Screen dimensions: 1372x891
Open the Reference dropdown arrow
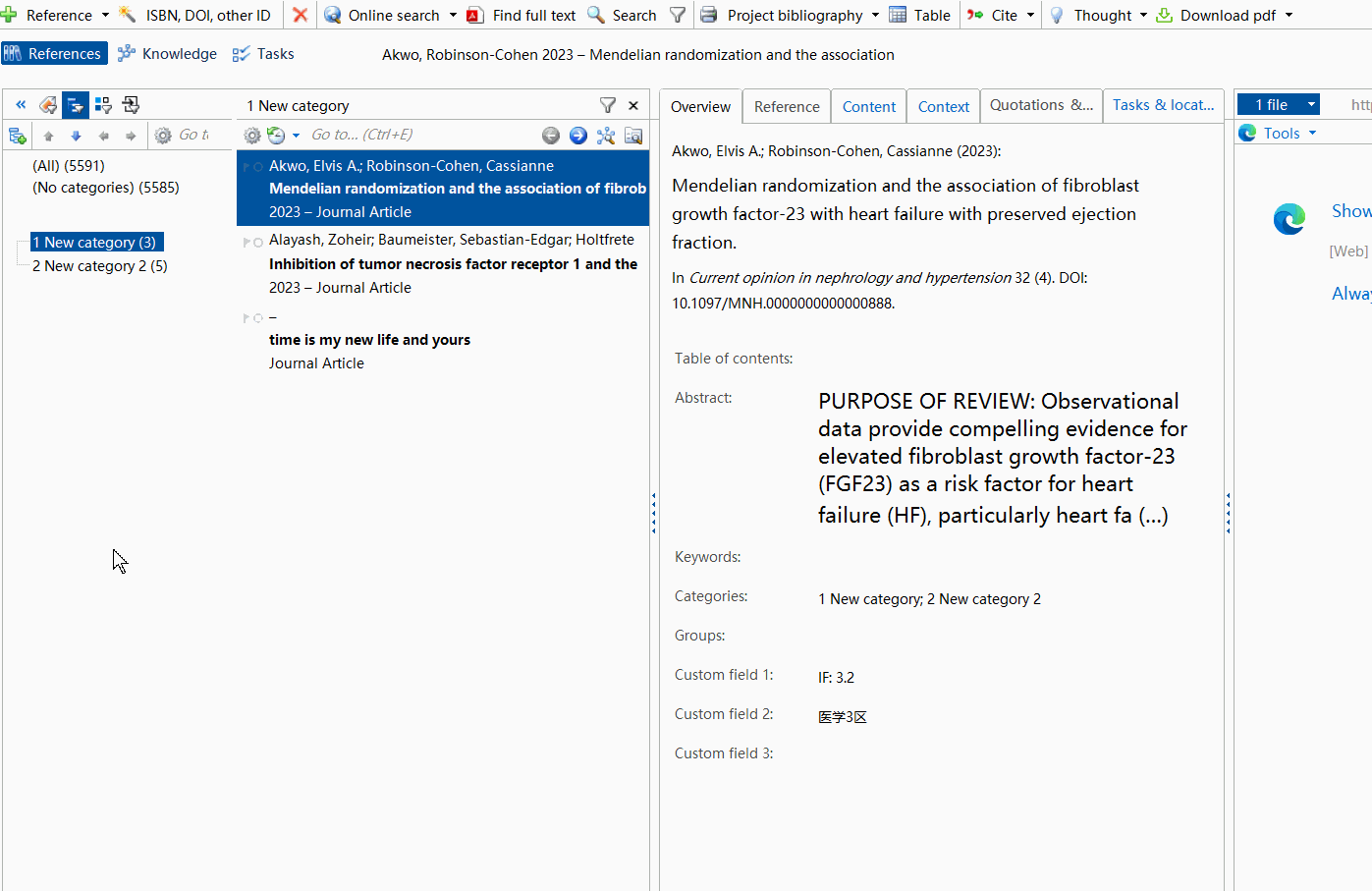pyautogui.click(x=105, y=15)
